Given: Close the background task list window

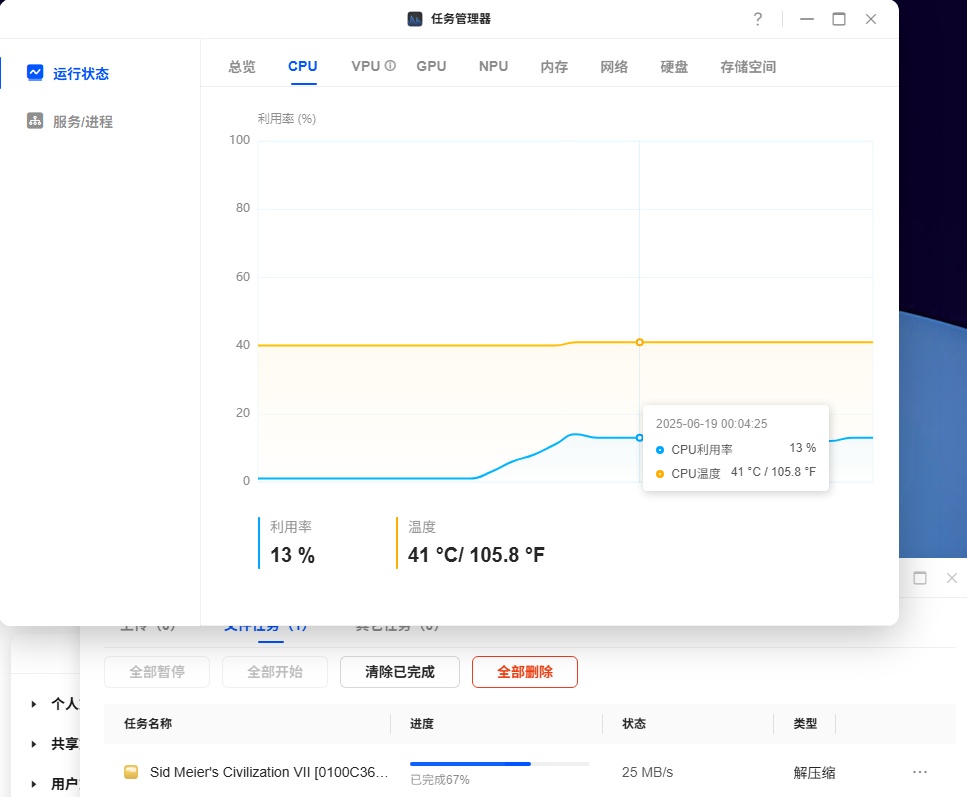Looking at the screenshot, I should (952, 578).
